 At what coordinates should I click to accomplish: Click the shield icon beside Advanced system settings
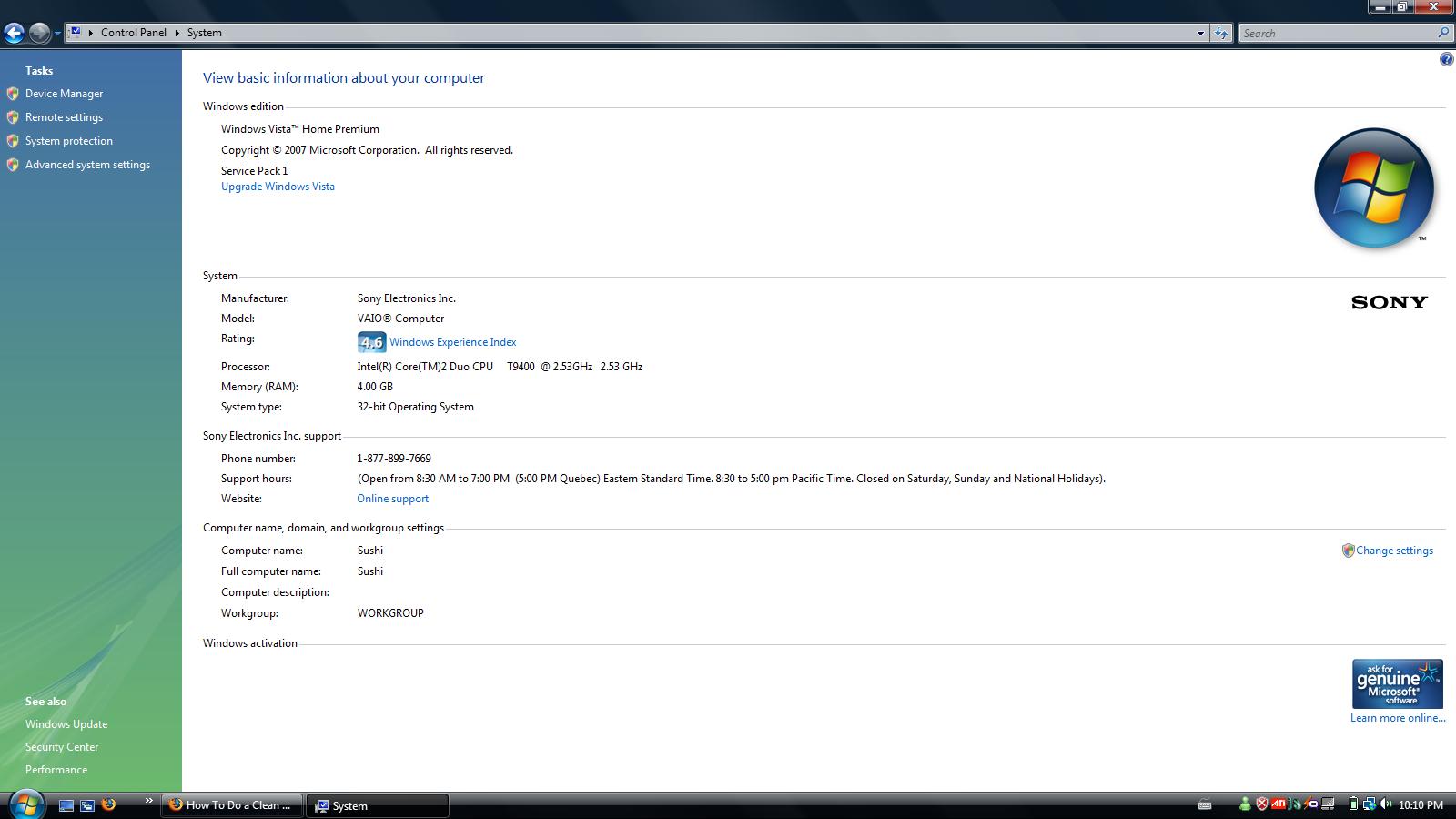[x=13, y=165]
